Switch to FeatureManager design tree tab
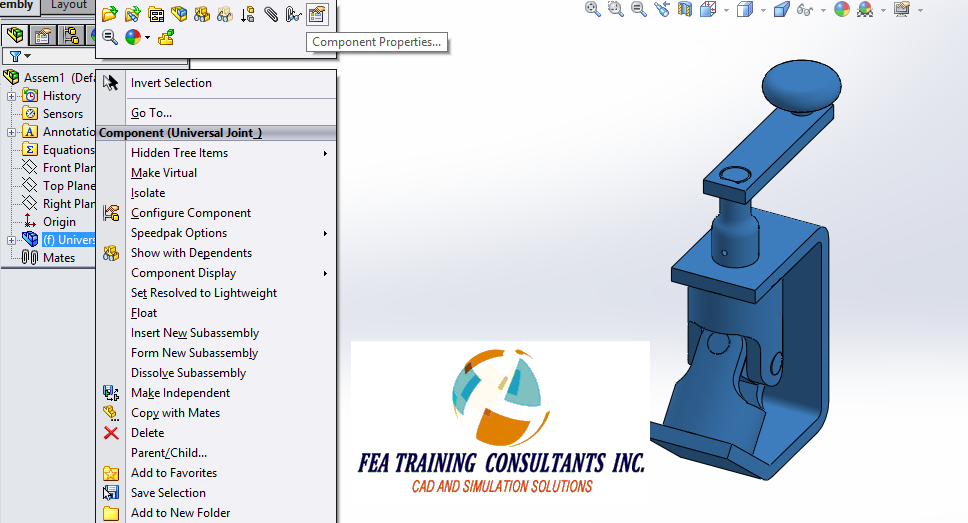968x523 pixels. (15, 35)
